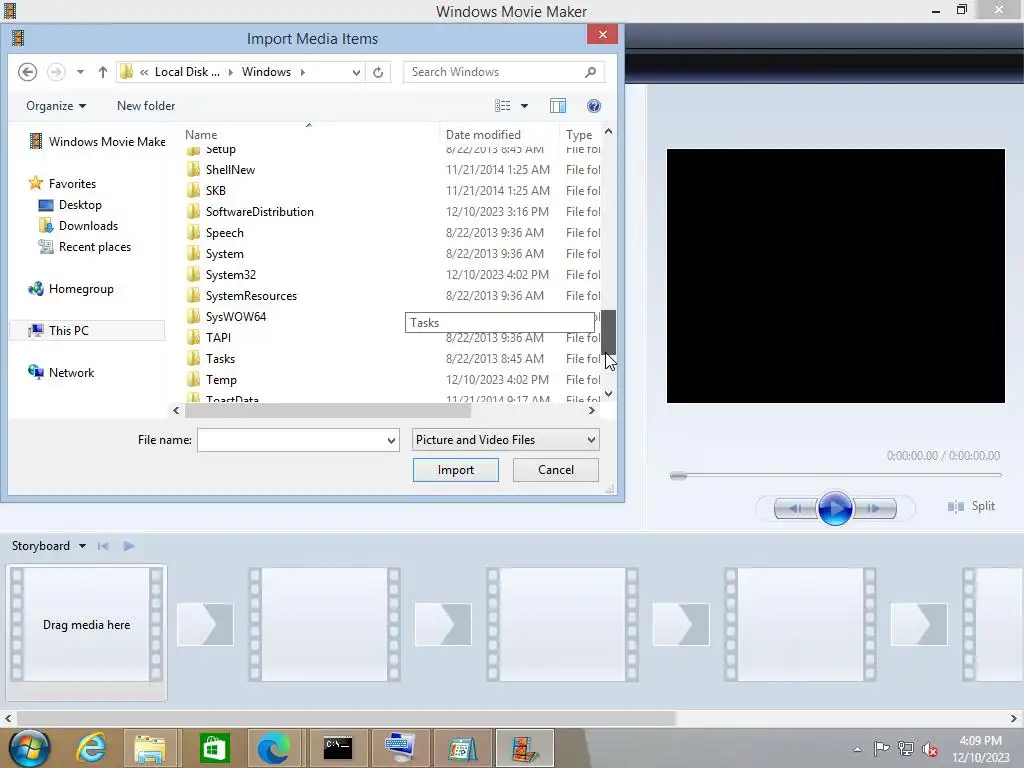This screenshot has height=768, width=1024.
Task: Sort files by Type column
Action: pyautogui.click(x=580, y=135)
